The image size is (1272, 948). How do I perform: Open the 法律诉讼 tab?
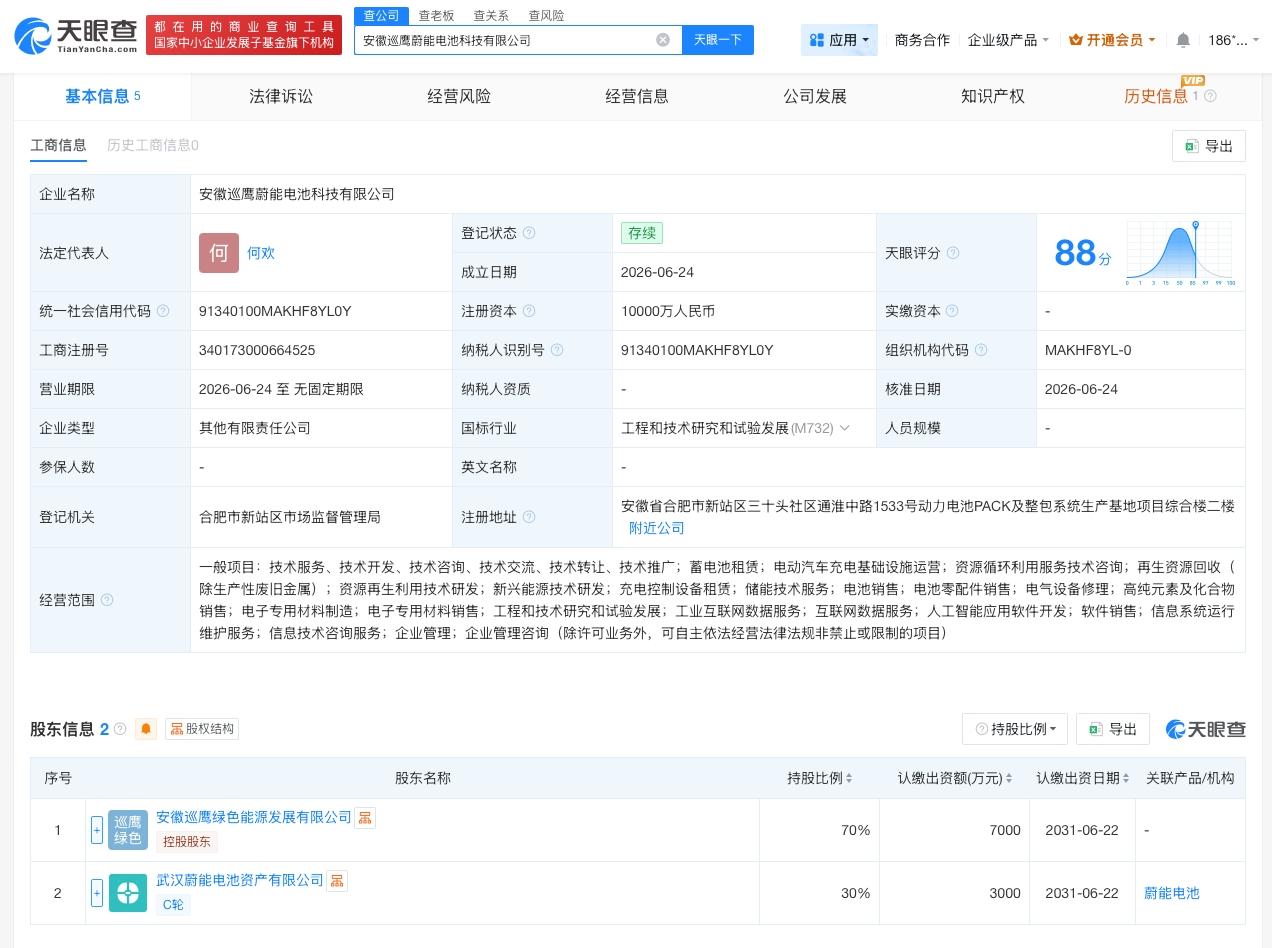pyautogui.click(x=281, y=96)
